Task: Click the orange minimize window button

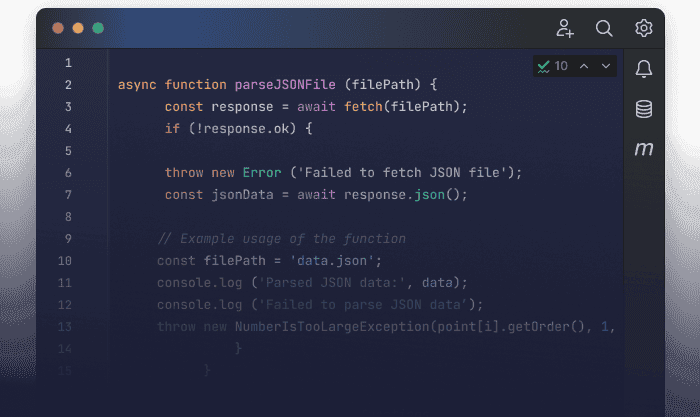Action: pyautogui.click(x=78, y=28)
